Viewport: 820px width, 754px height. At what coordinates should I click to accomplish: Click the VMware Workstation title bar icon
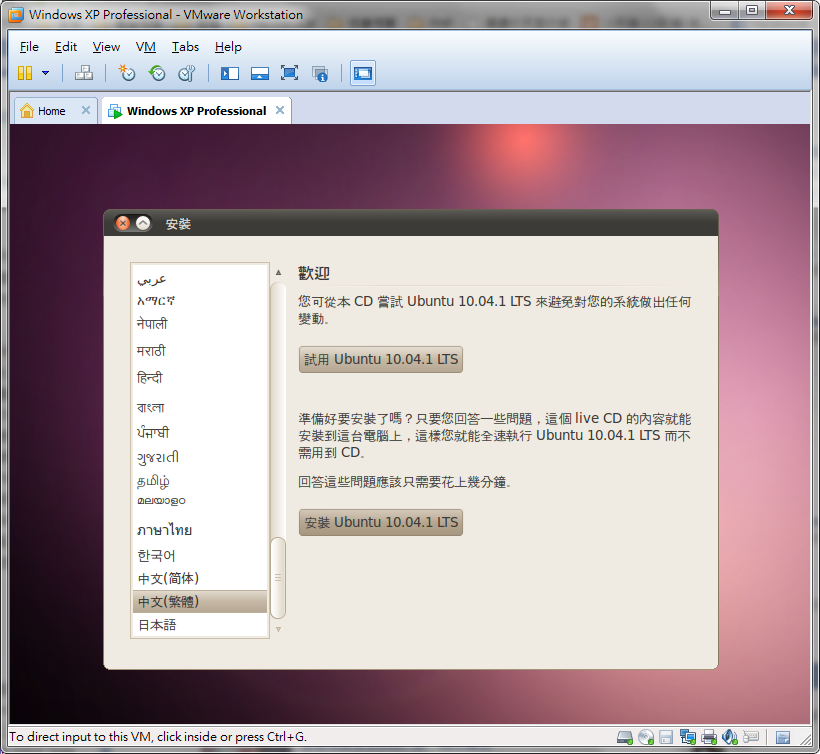click(16, 14)
